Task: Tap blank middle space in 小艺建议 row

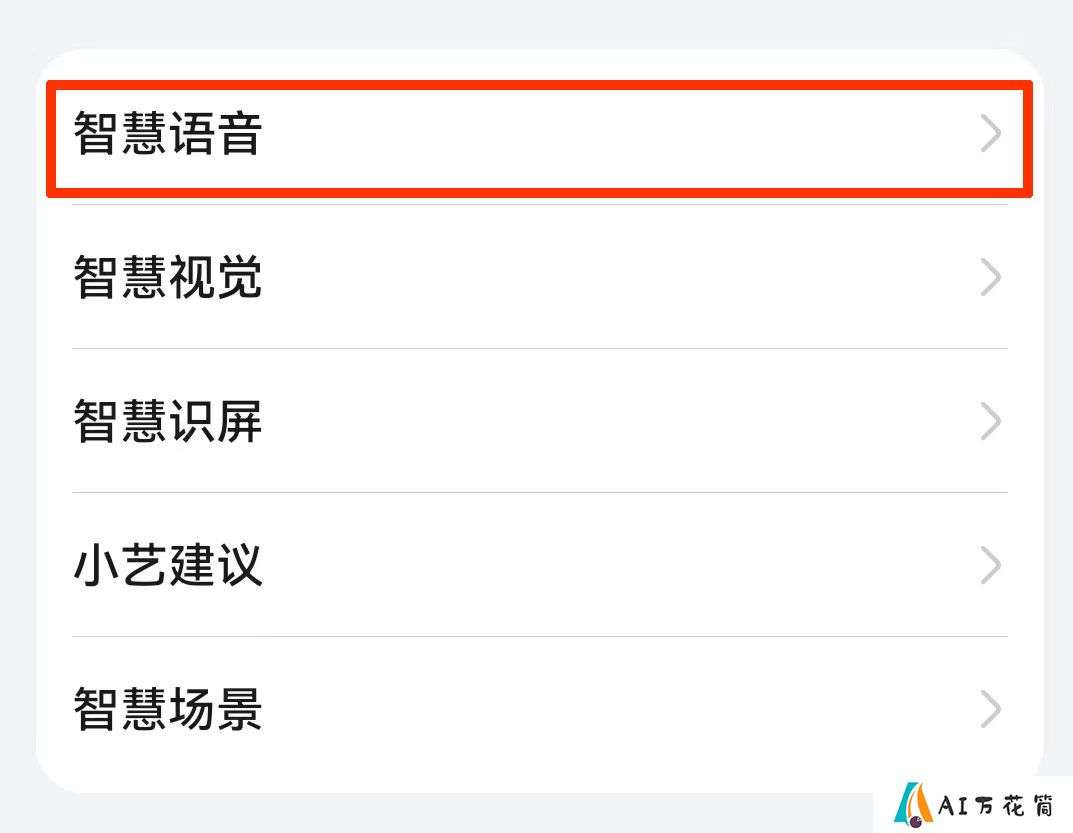Action: [x=616, y=565]
